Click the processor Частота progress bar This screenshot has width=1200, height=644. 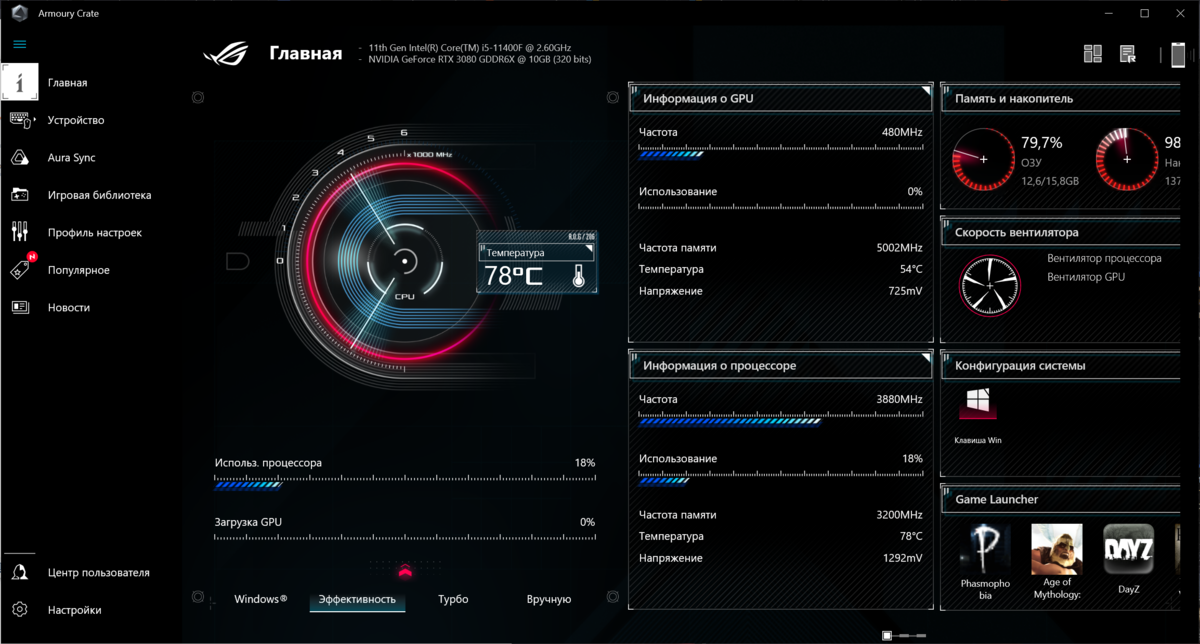coord(781,421)
